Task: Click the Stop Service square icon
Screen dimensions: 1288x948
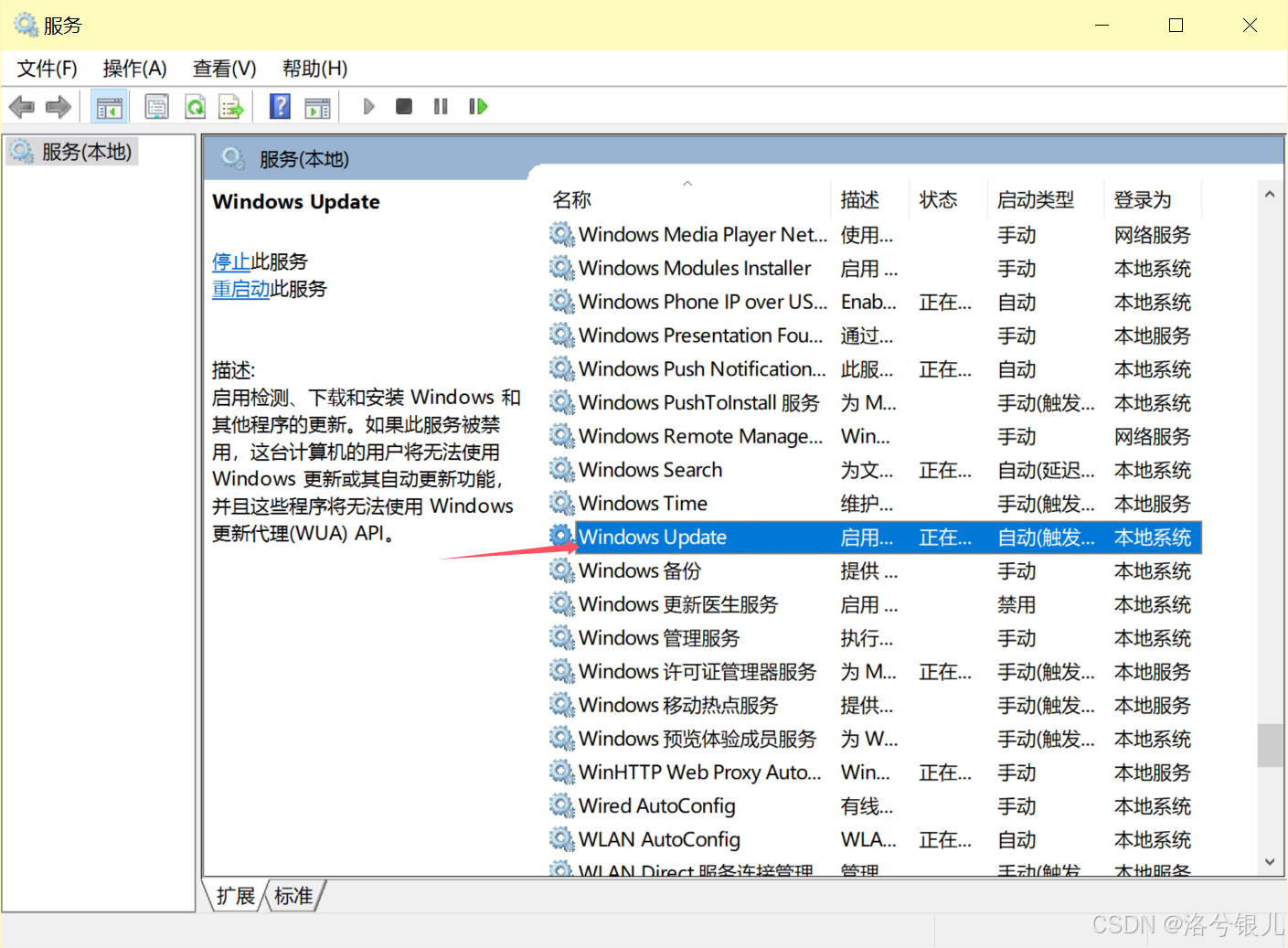Action: click(x=404, y=107)
